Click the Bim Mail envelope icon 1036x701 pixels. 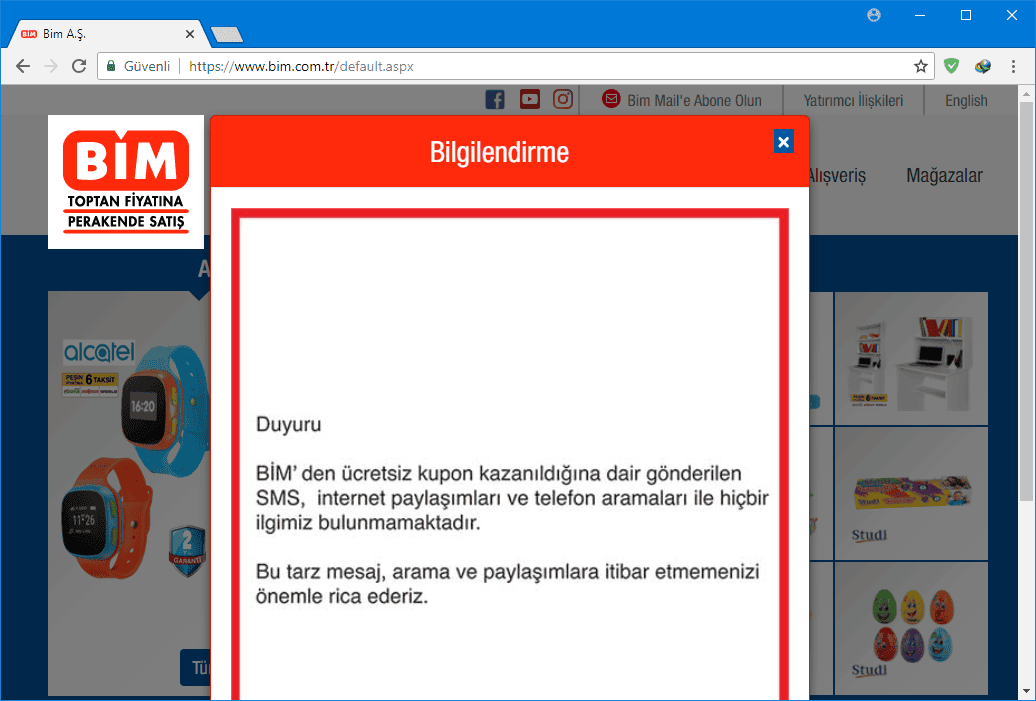611,99
